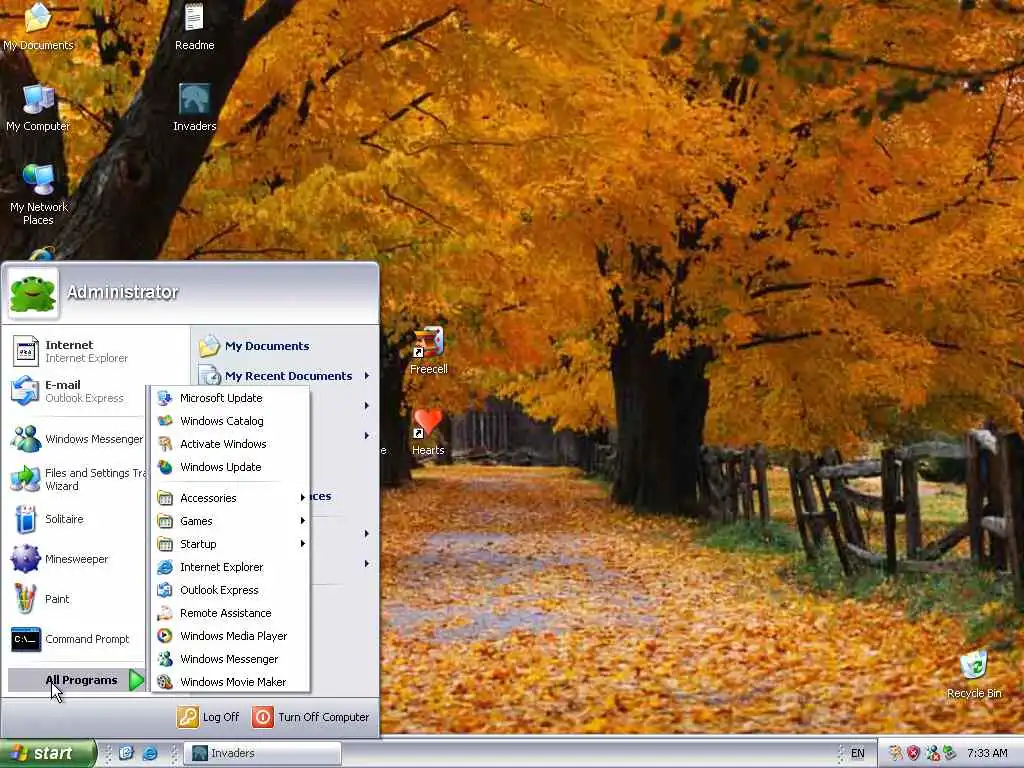Open Internet Explorer in All Programs list

click(x=231, y=567)
